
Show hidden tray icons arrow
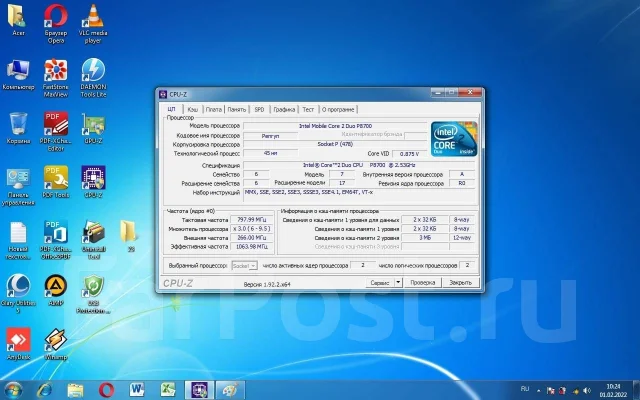coord(538,391)
